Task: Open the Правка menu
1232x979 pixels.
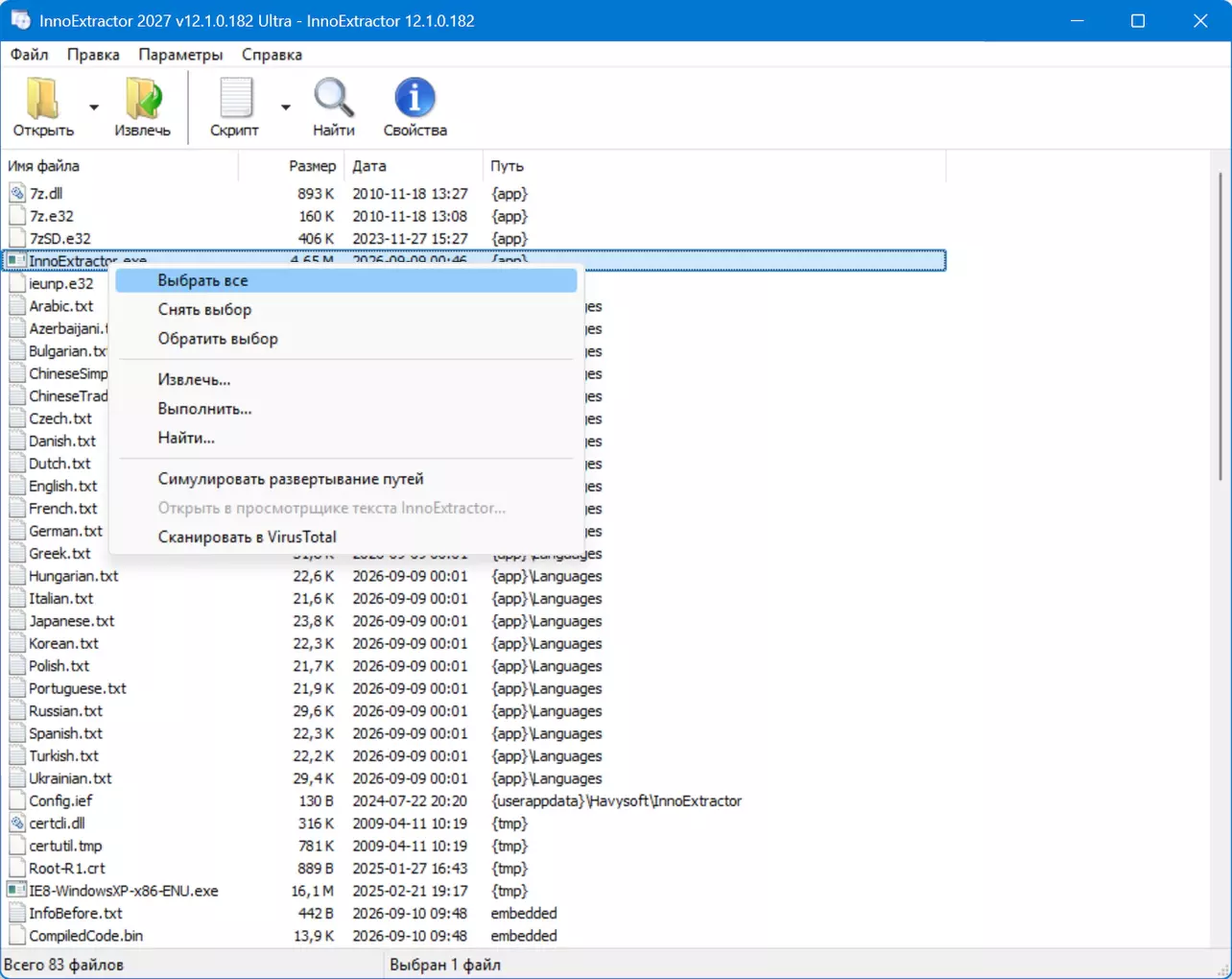Action: tap(93, 55)
